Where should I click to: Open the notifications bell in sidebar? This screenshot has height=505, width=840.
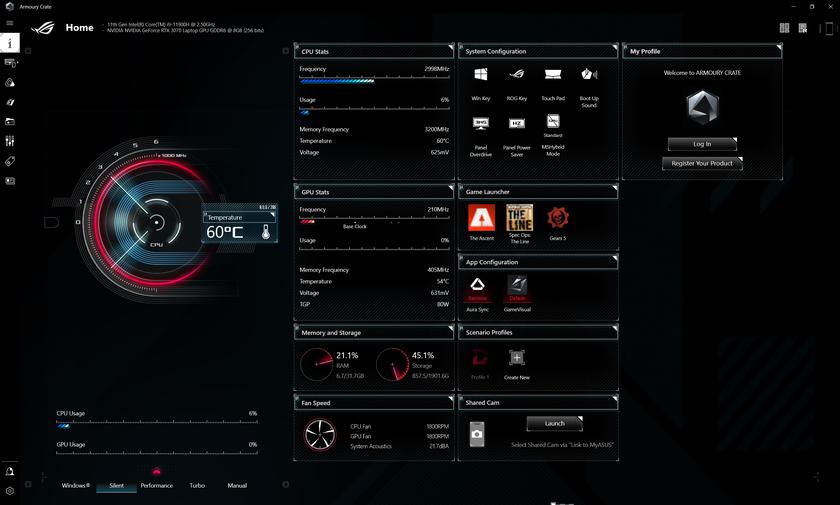tap(10, 471)
